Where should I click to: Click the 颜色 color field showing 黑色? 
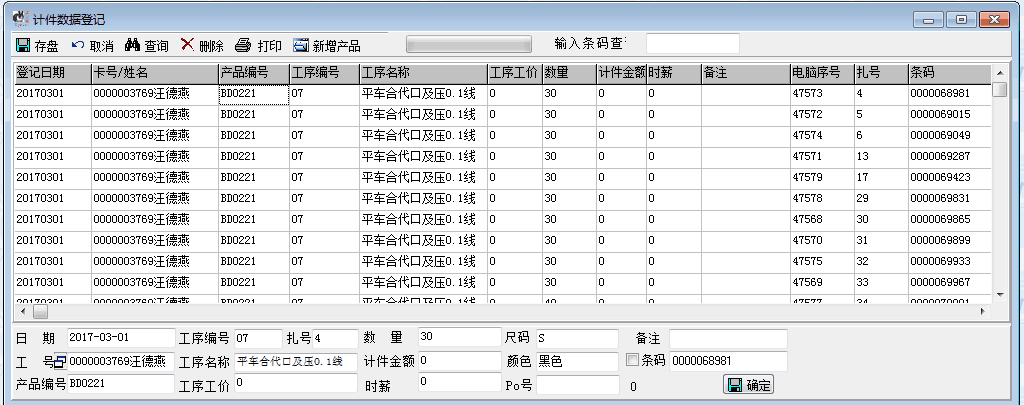(577, 361)
